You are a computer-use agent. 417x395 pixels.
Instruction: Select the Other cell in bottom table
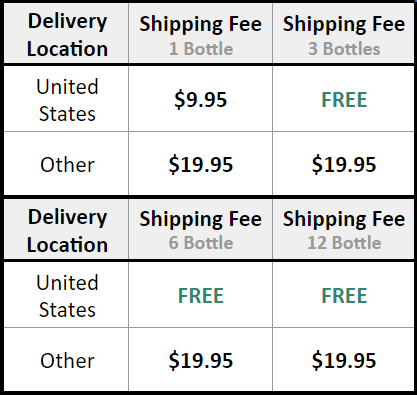[x=67, y=360]
